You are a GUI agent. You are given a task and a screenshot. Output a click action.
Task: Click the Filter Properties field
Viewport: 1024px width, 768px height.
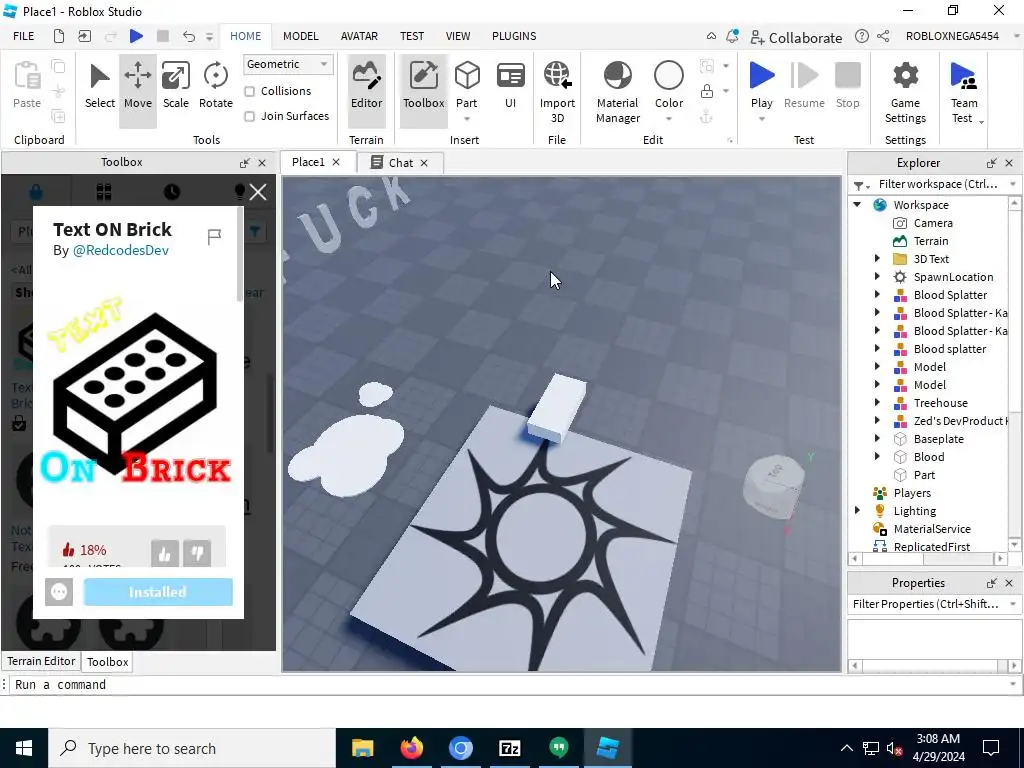[927, 604]
